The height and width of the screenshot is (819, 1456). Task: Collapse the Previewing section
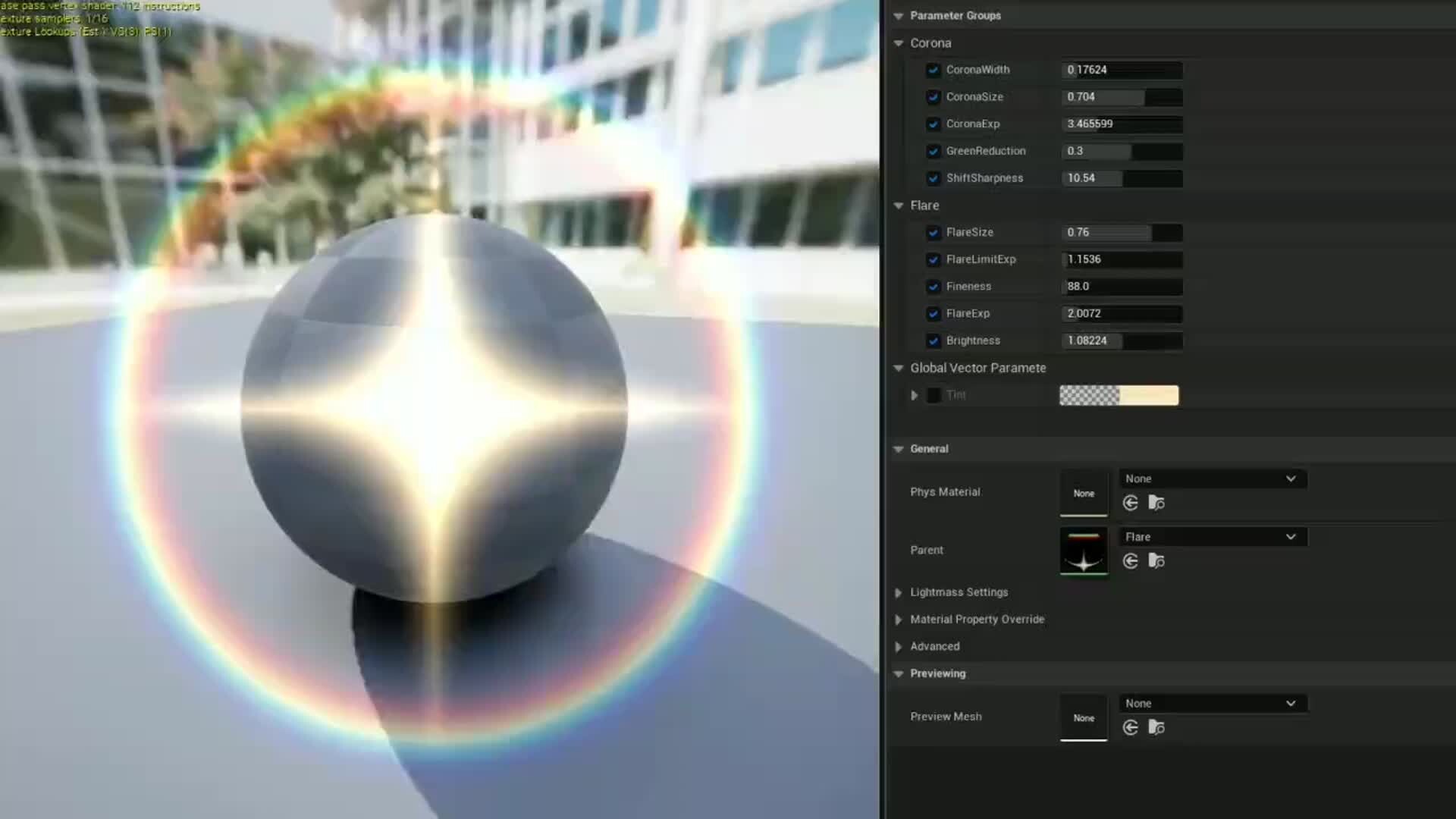[x=899, y=673]
